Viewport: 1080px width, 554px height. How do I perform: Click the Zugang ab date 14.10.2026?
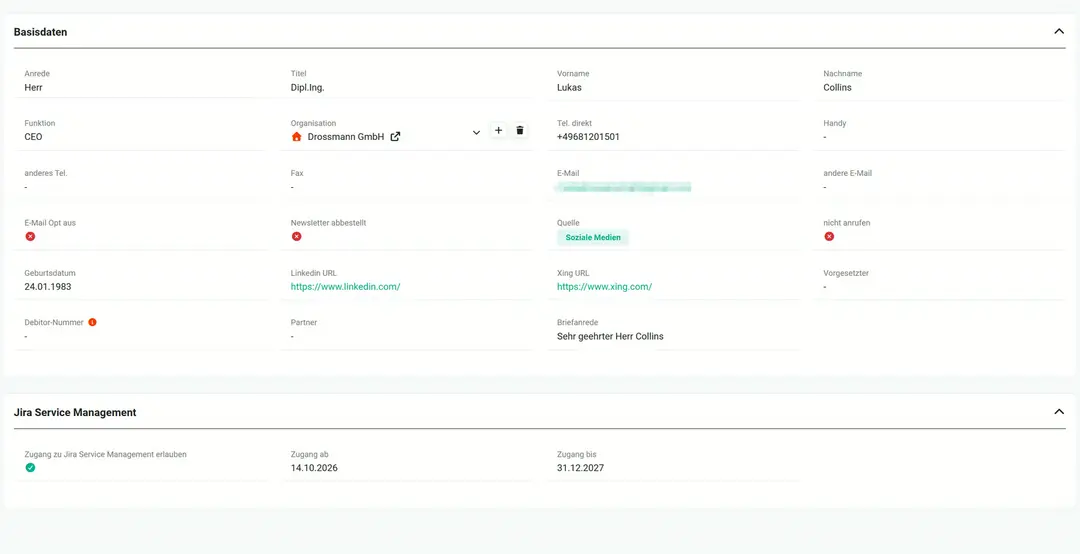[x=314, y=468]
